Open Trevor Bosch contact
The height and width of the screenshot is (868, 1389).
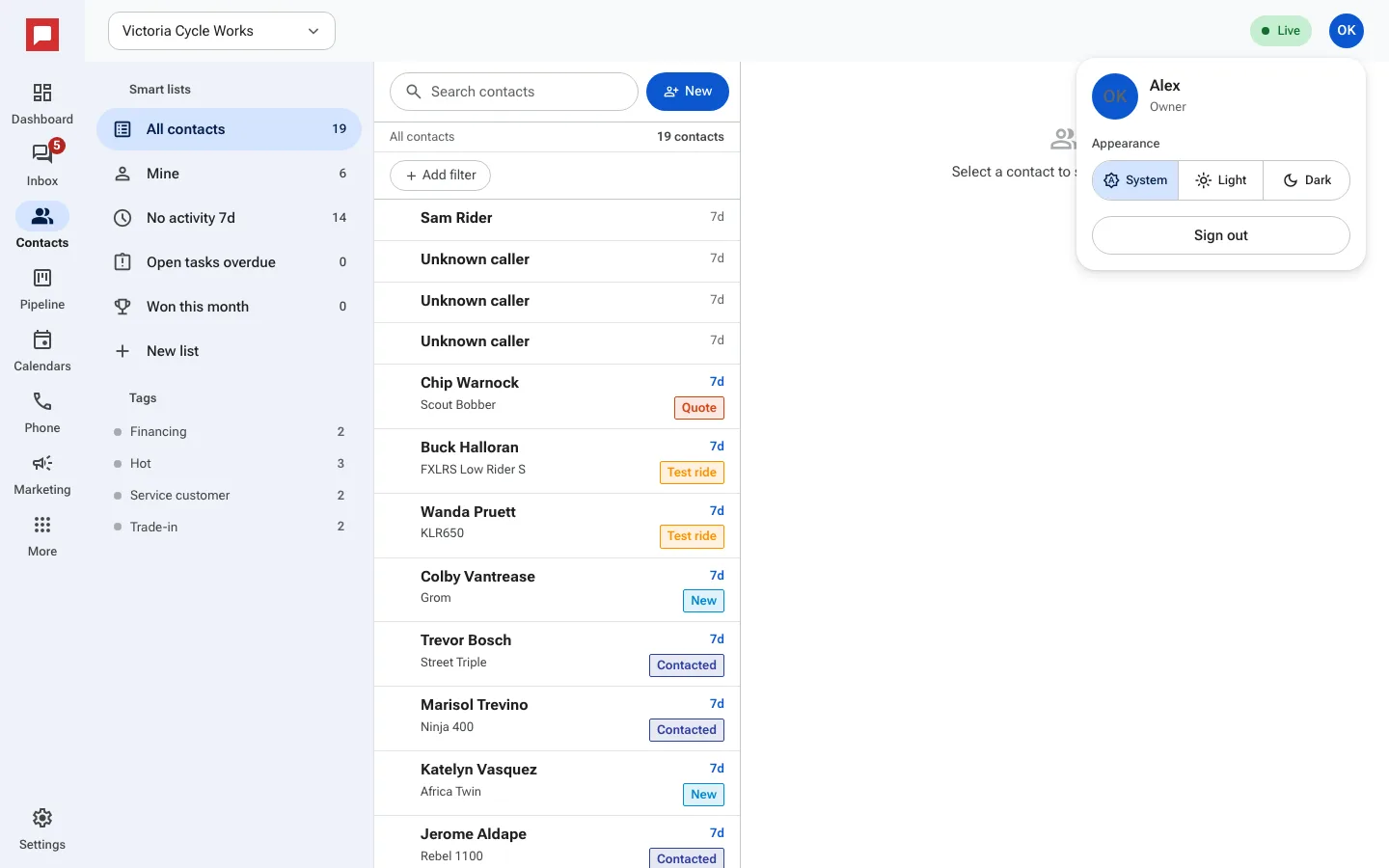click(x=558, y=654)
